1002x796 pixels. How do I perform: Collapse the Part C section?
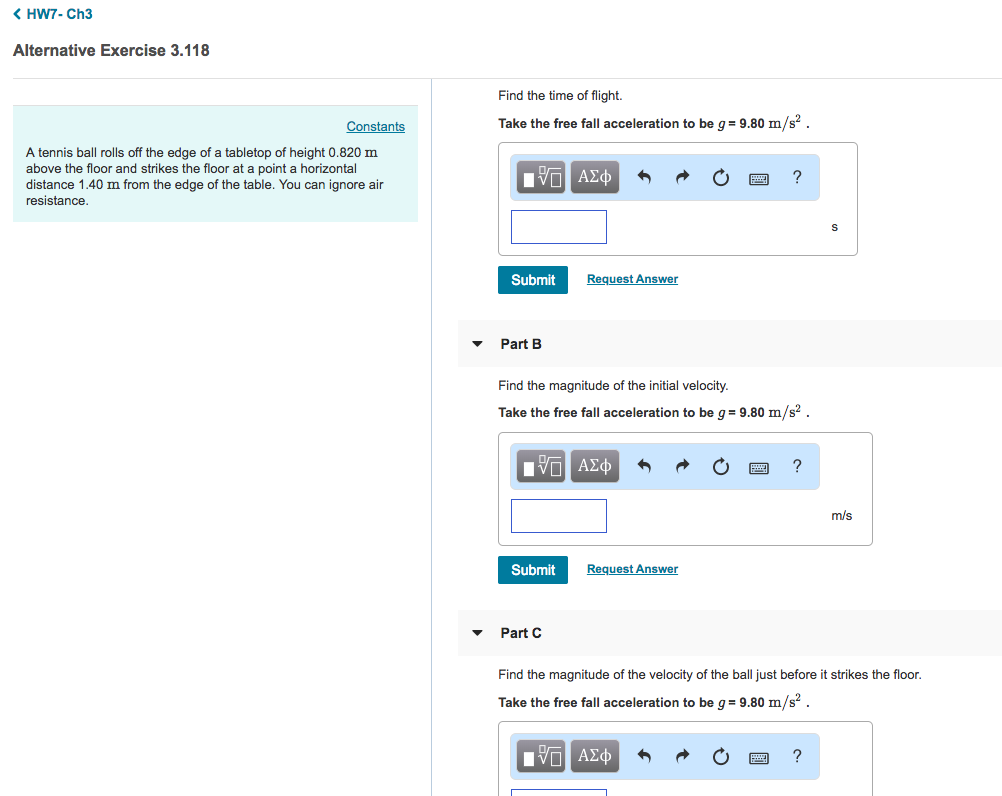pyautogui.click(x=477, y=632)
